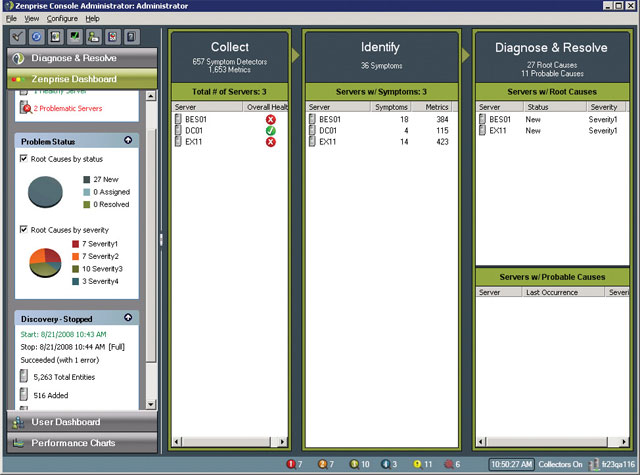640x475 pixels.
Task: Open the User Dashboard section
Action: [x=82, y=422]
